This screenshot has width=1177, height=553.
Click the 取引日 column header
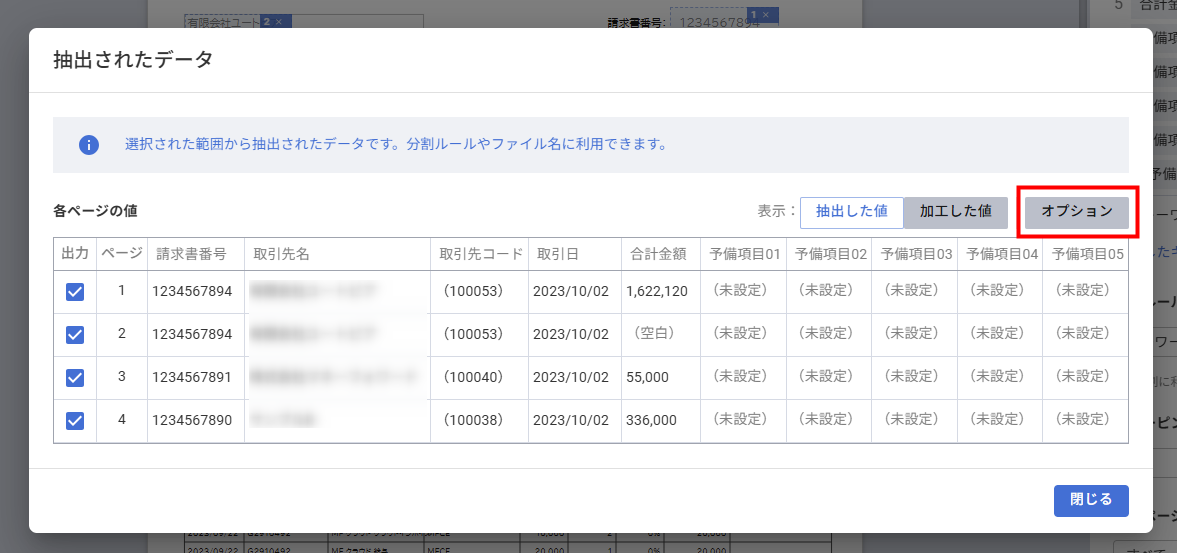[558, 254]
